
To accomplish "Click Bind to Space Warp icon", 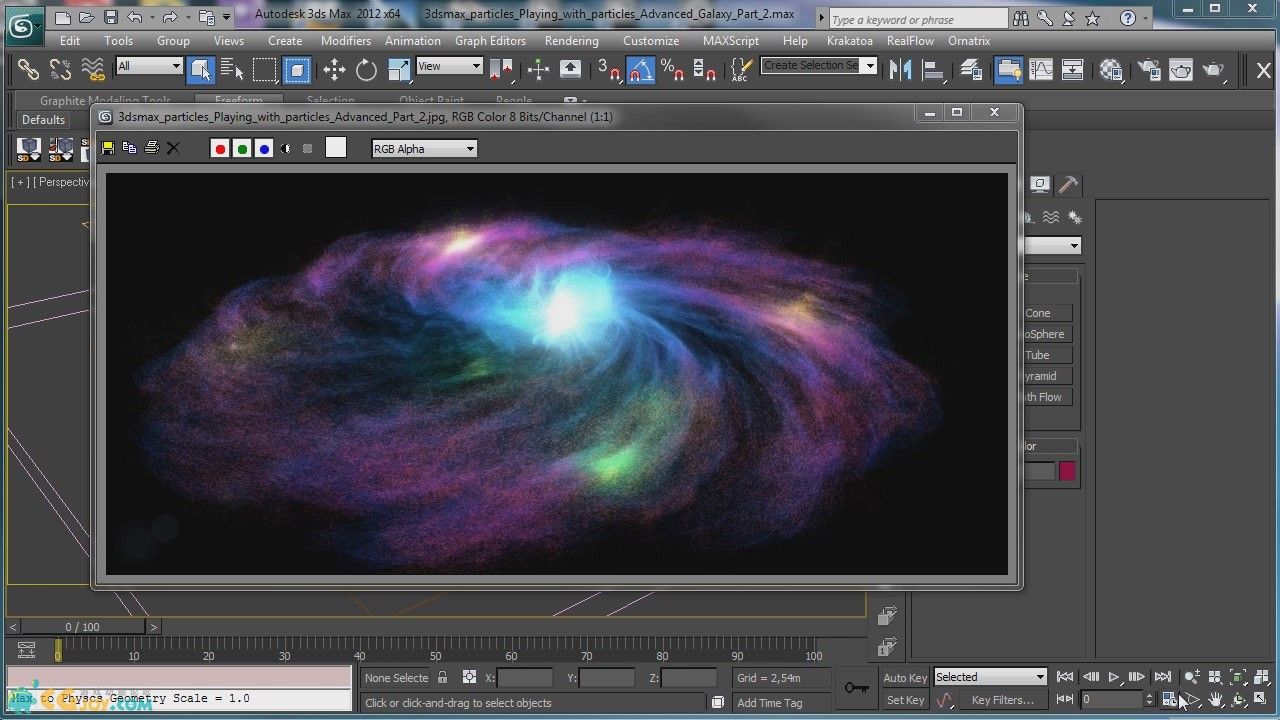I will [93, 69].
